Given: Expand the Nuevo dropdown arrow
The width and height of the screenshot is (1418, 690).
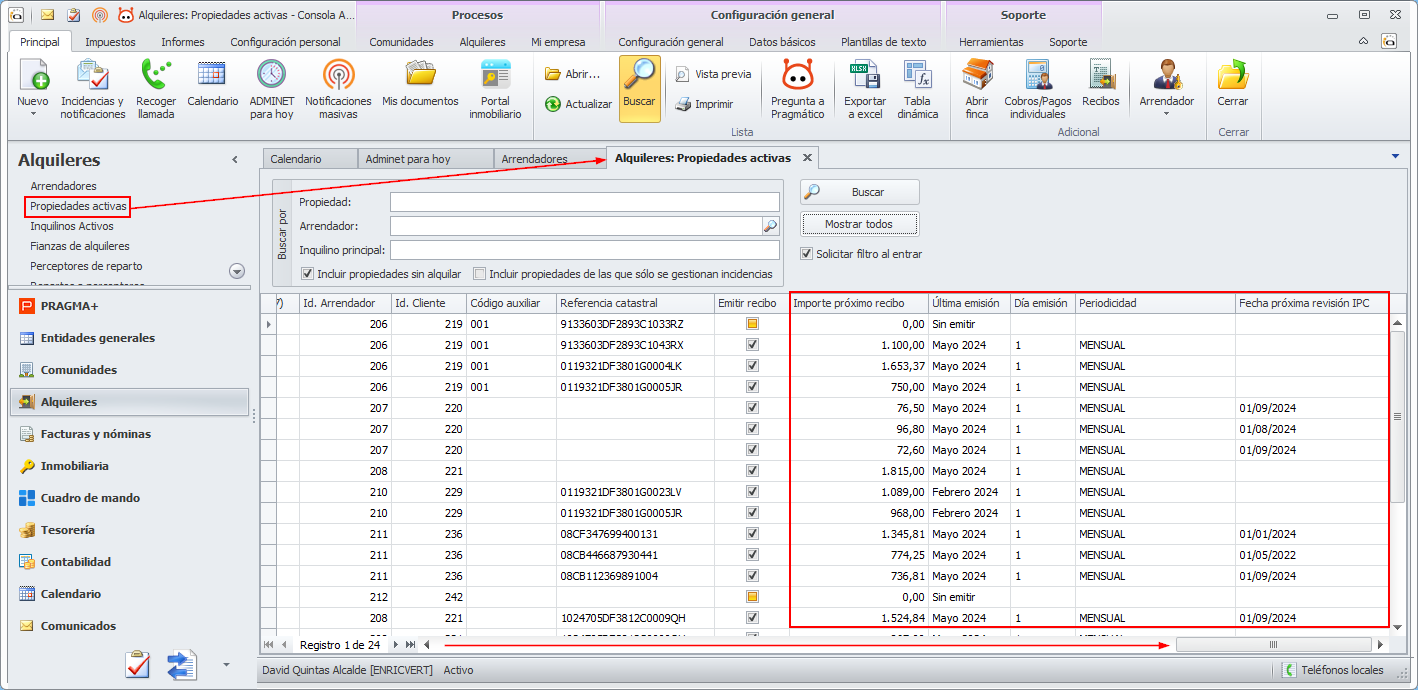Looking at the screenshot, I should (32, 114).
